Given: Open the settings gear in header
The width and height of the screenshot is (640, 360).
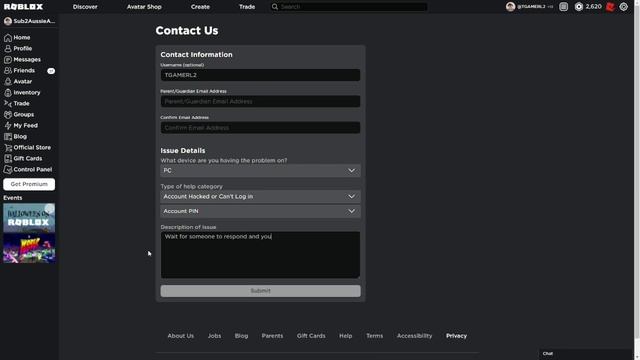Looking at the screenshot, I should coord(624,7).
